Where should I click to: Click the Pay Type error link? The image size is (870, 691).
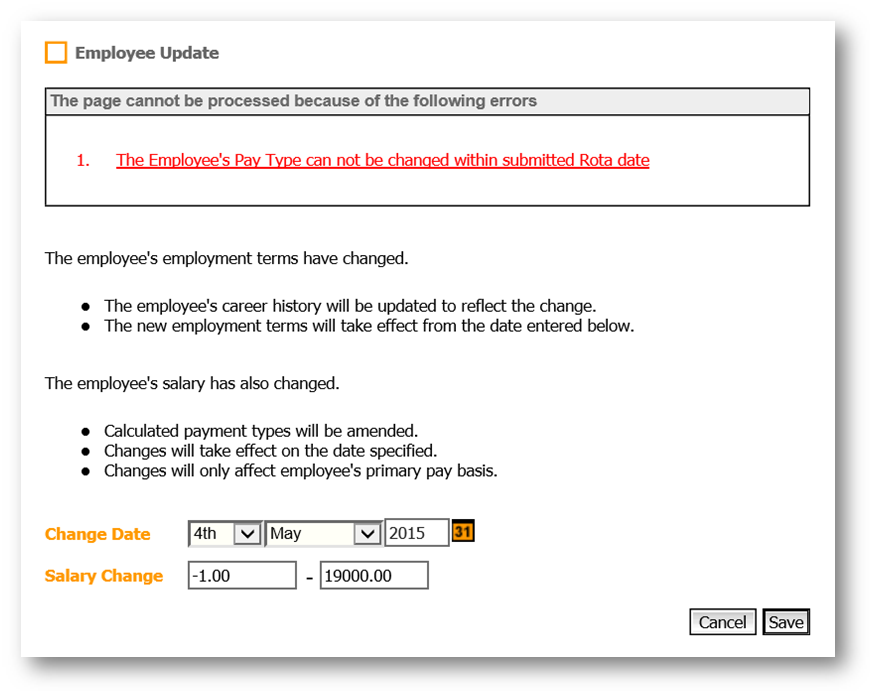[x=382, y=160]
